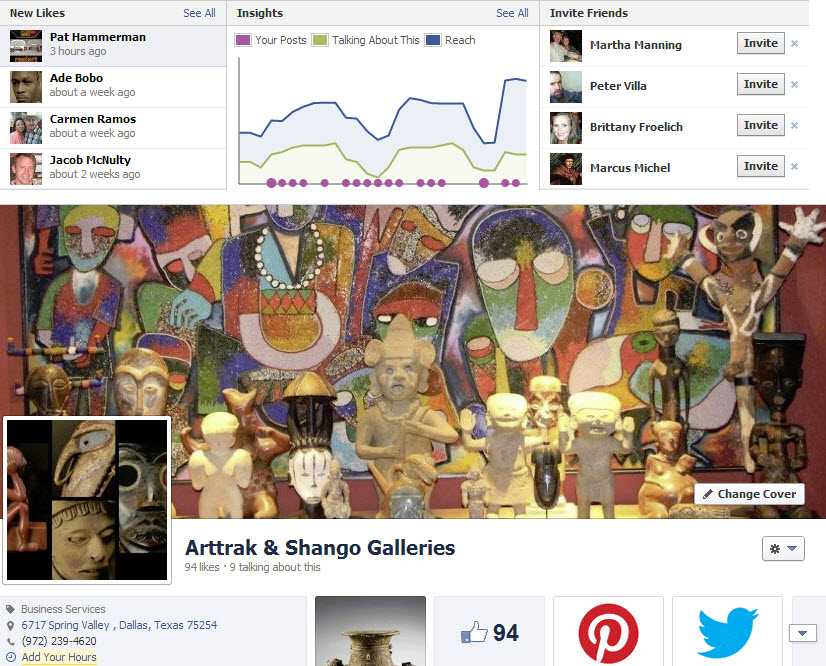Open Carmen Ramos's name link
This screenshot has width=826, height=666.
(93, 119)
